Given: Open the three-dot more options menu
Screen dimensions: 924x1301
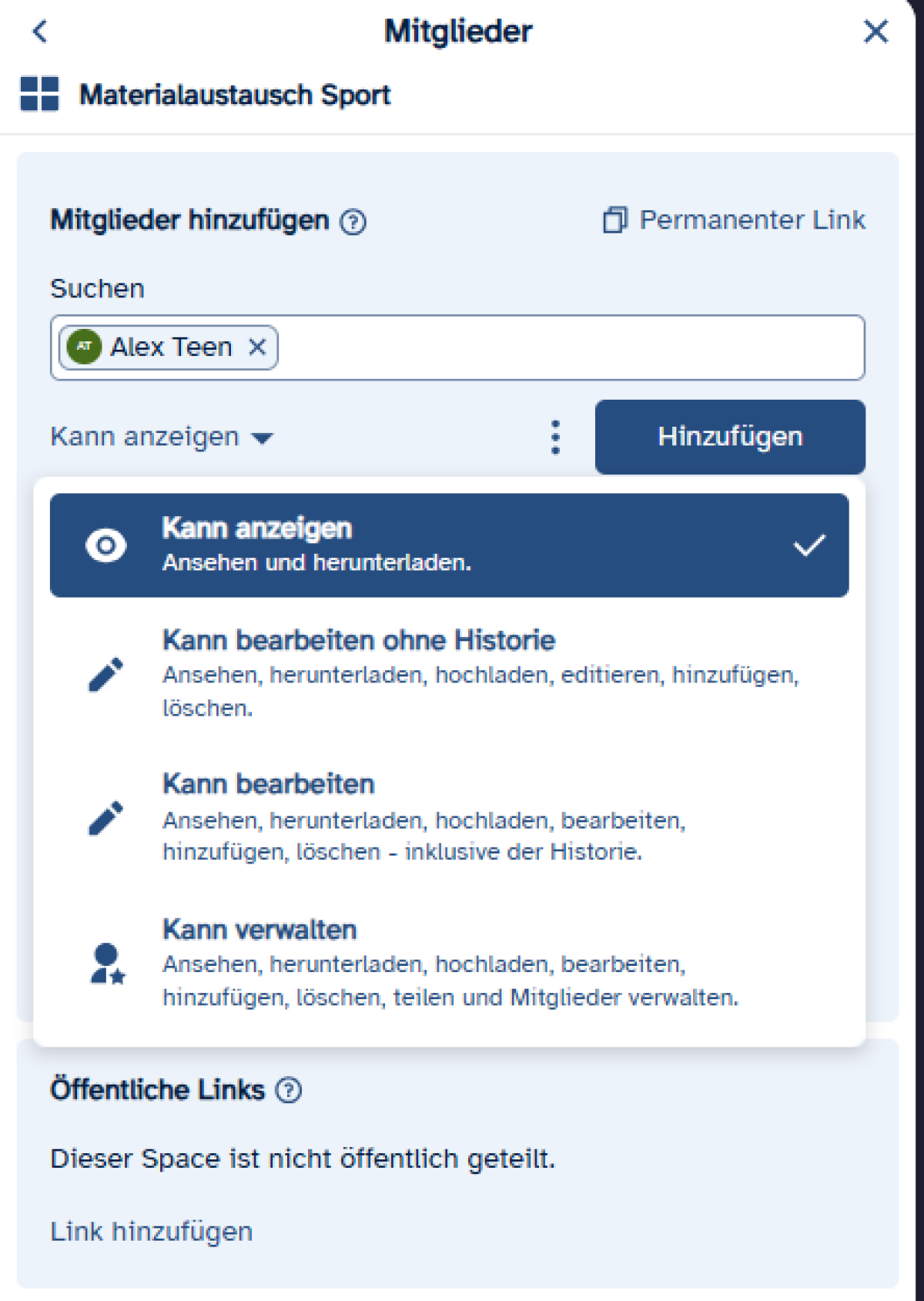Looking at the screenshot, I should click(555, 437).
